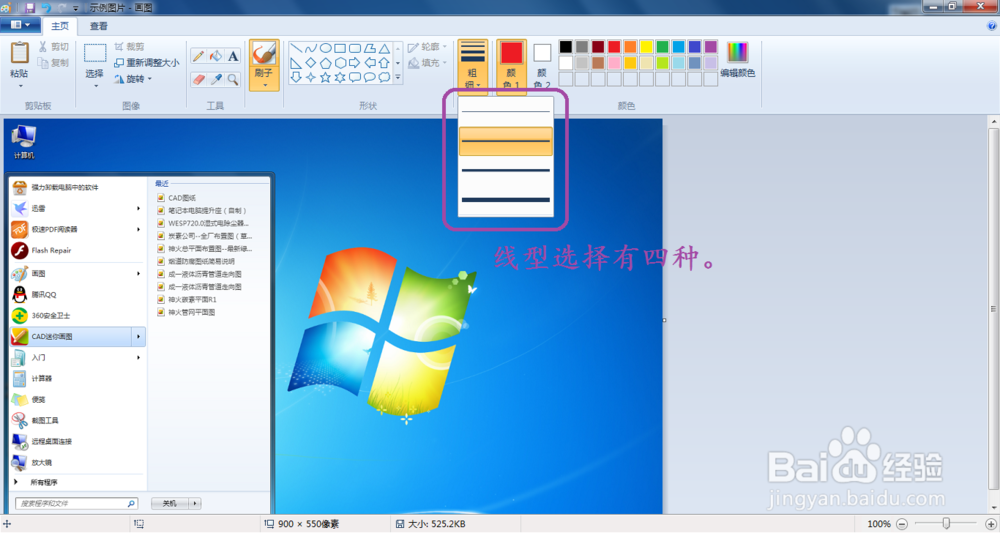This screenshot has width=1000, height=533.
Task: Select the Eraser tool
Action: [198, 80]
